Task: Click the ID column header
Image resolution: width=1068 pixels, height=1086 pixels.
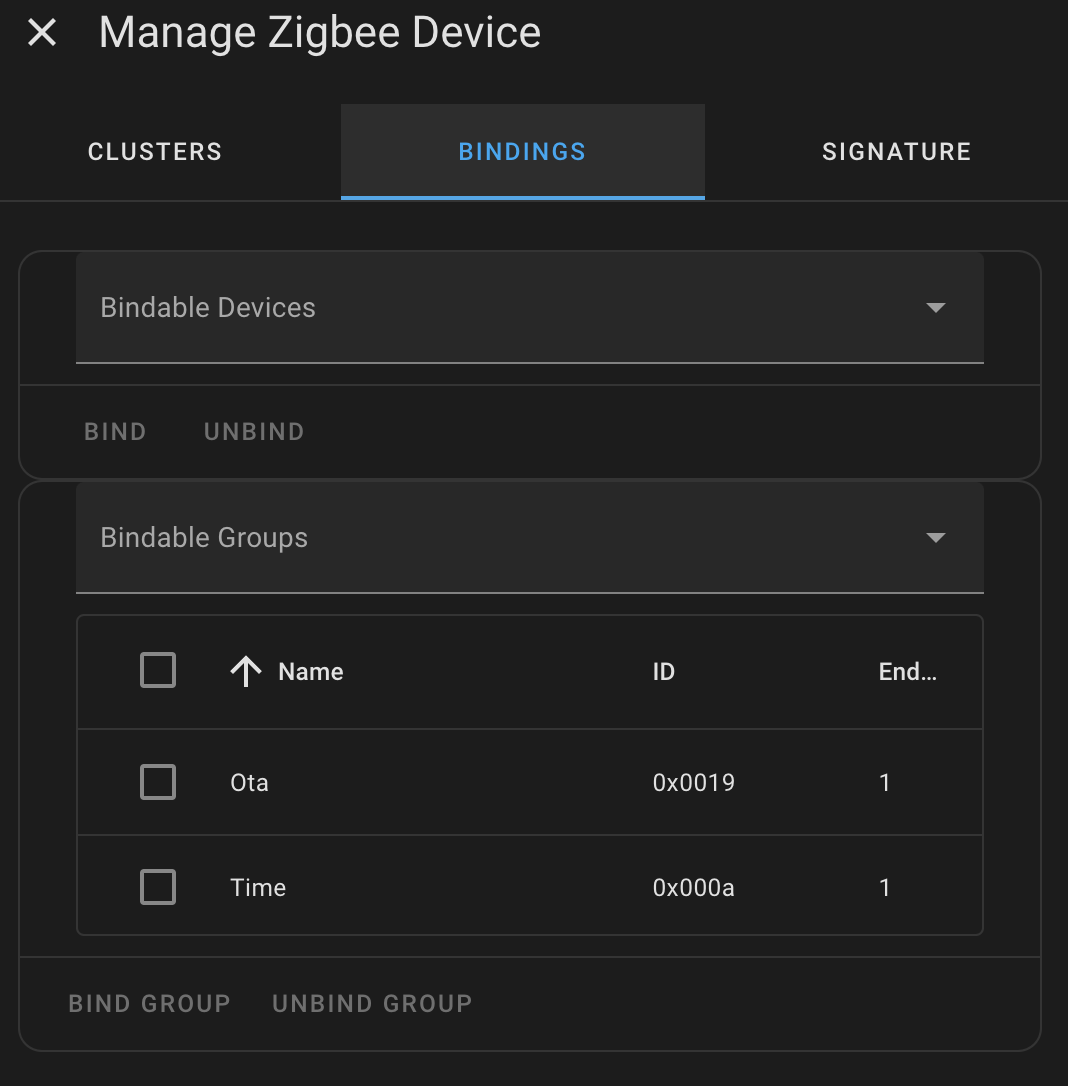Action: (664, 672)
